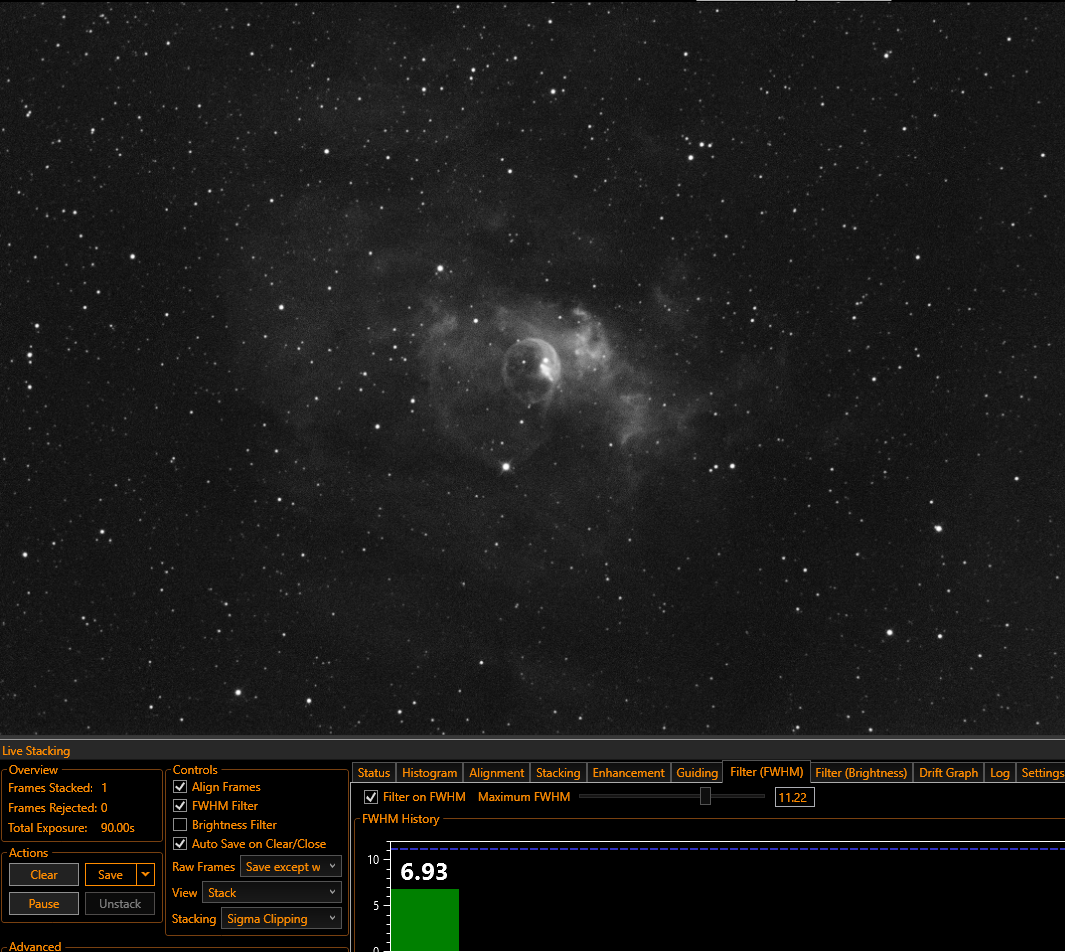This screenshot has height=952, width=1065.
Task: Click the Advanced section label
Action: pos(35,947)
